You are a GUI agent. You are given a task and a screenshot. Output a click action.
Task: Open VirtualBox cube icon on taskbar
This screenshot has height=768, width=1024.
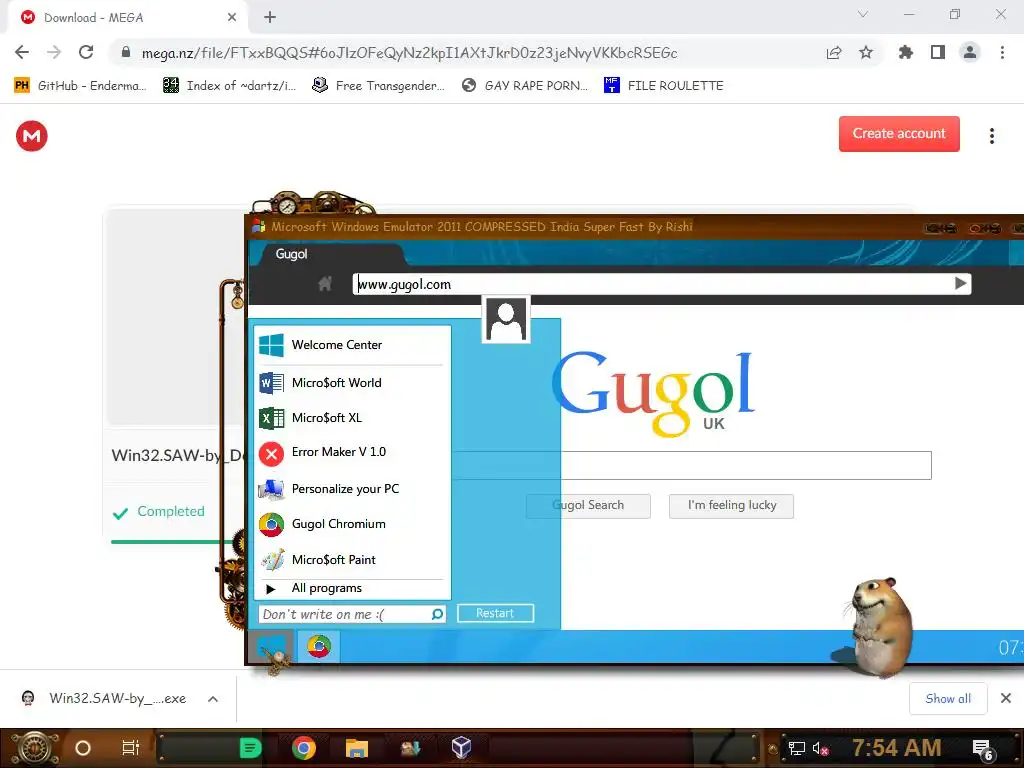[461, 748]
